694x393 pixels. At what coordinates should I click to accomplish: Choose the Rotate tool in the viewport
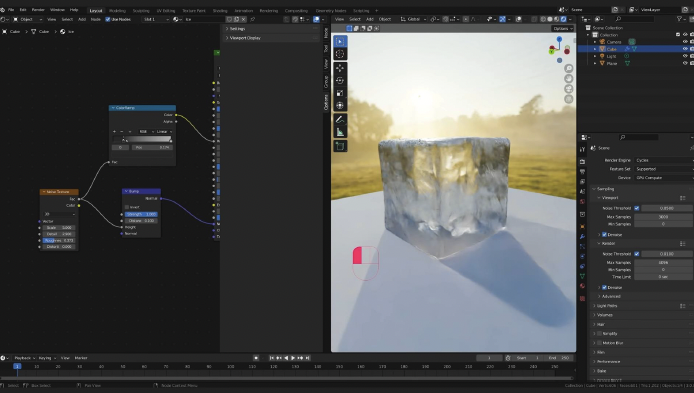coord(340,81)
